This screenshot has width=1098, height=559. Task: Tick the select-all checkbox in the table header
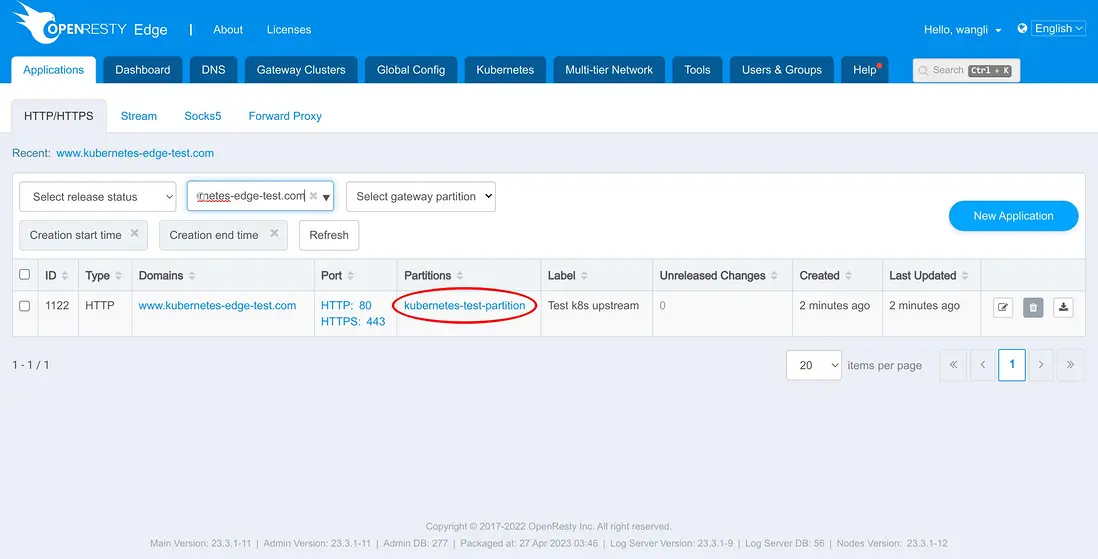click(25, 275)
